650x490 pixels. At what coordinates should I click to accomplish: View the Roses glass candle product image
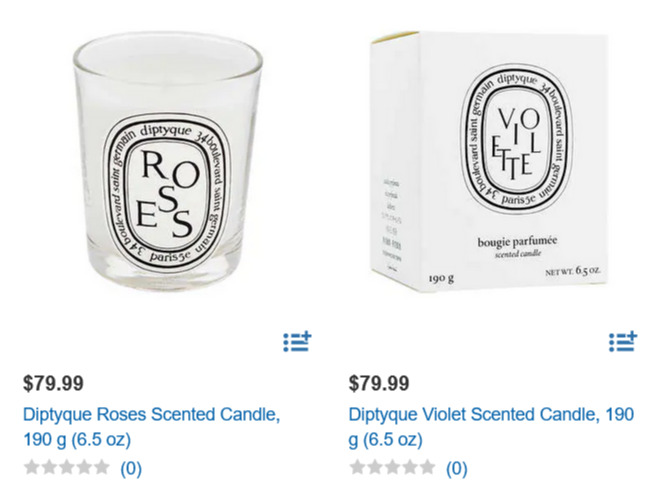(167, 161)
